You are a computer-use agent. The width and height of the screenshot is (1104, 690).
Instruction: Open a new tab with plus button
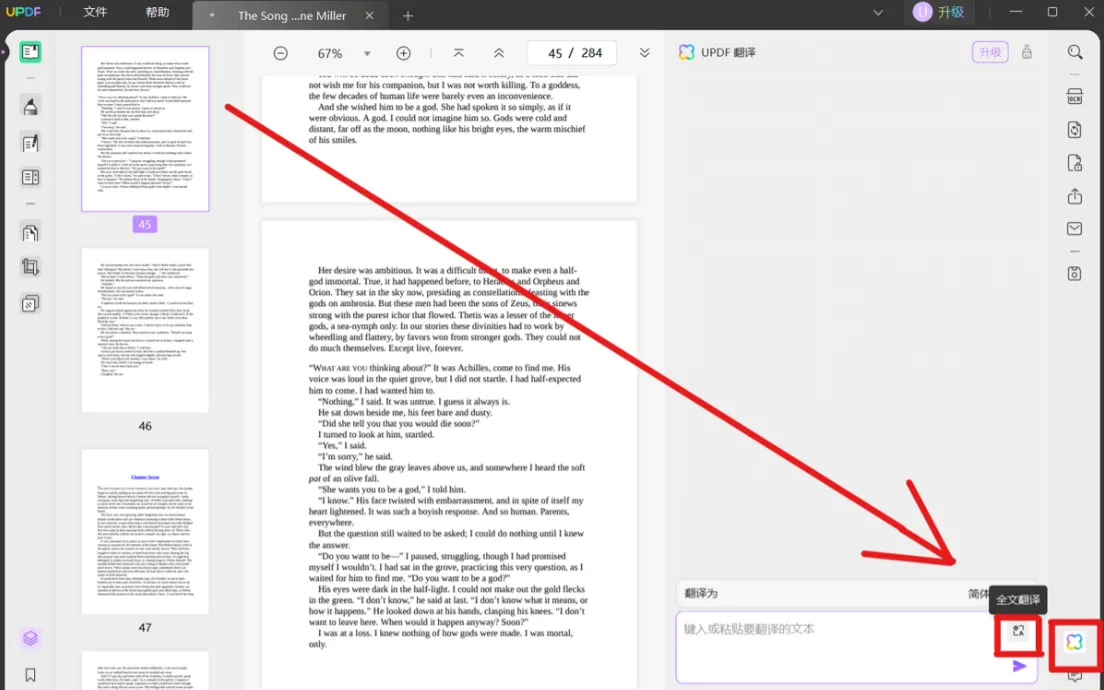408,15
